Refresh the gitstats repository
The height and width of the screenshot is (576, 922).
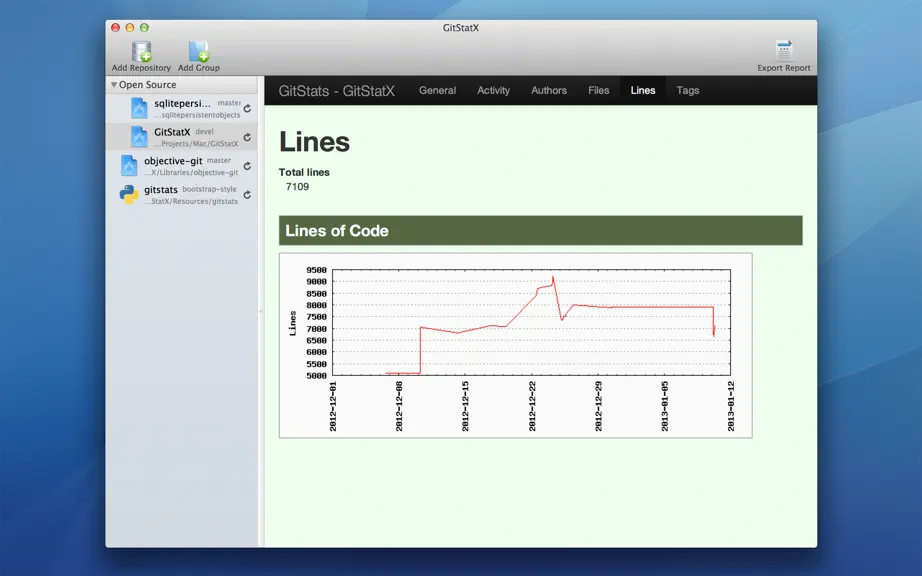(x=248, y=195)
